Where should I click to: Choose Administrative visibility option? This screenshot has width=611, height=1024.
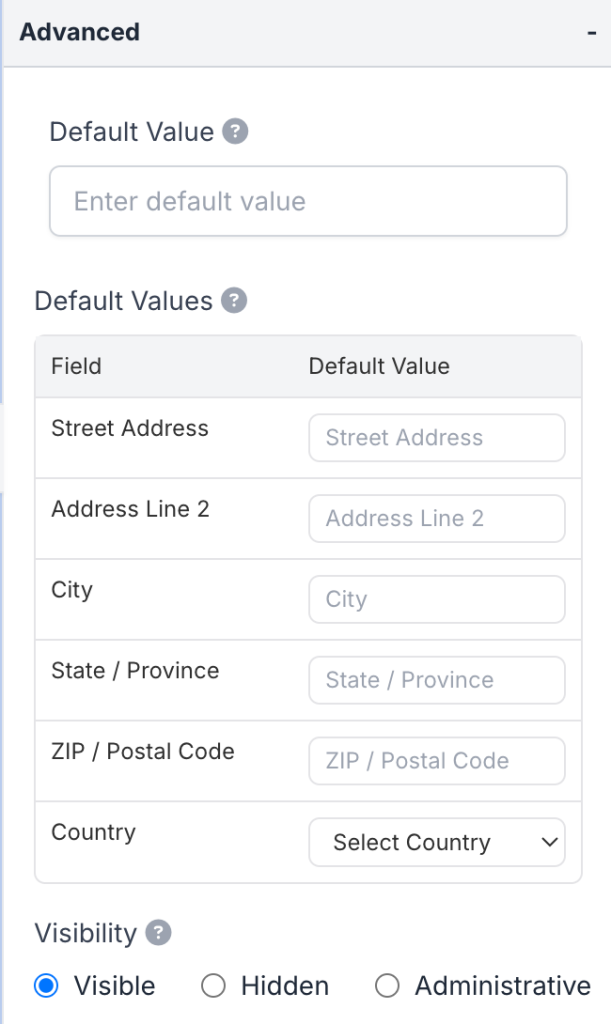387,986
